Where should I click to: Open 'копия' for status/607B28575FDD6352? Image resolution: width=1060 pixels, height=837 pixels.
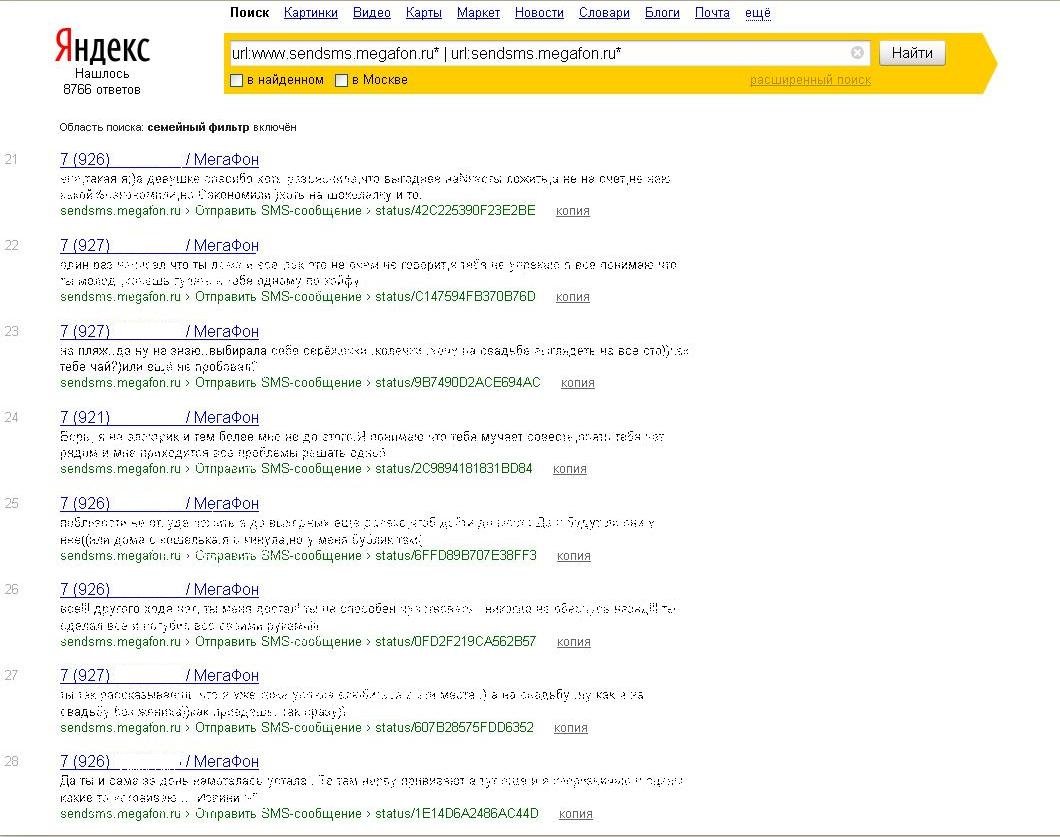click(571, 727)
